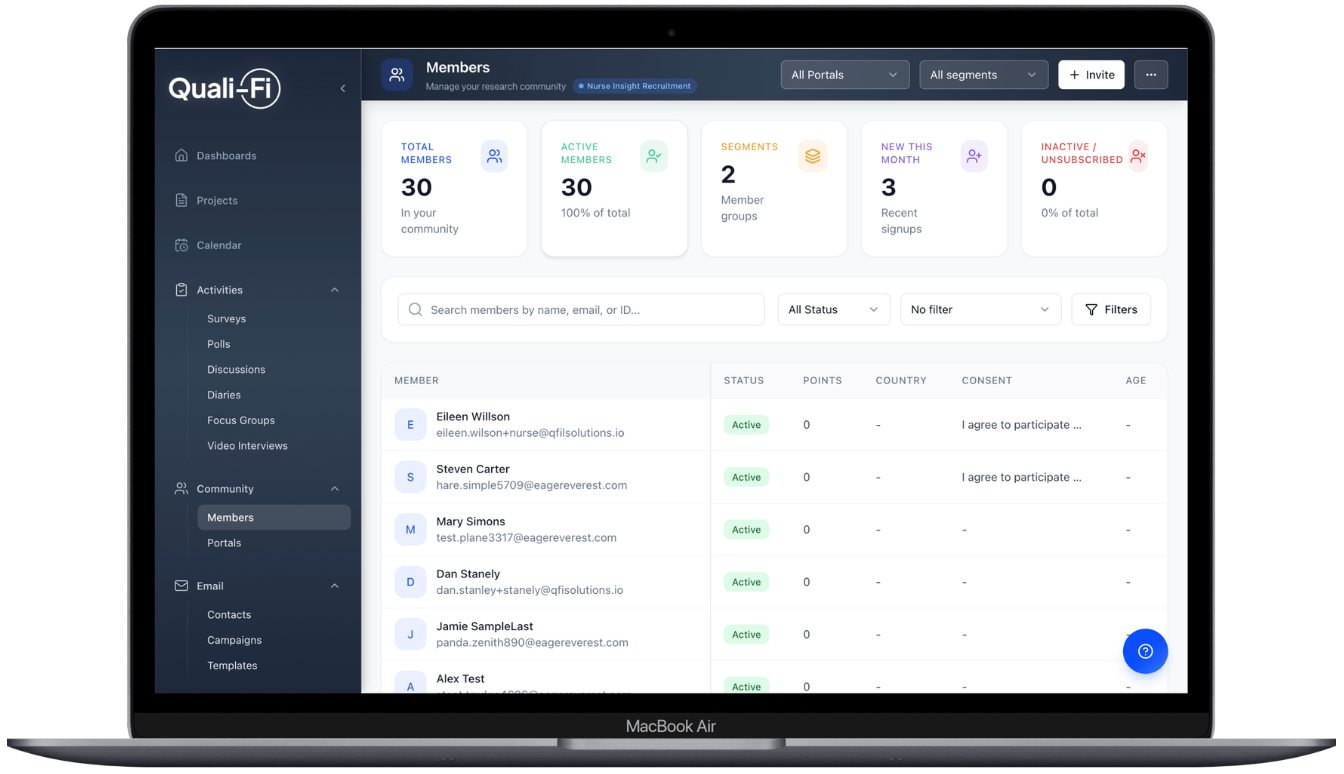The width and height of the screenshot is (1344, 774).
Task: Click Dan Stanely's avatar D
Action: point(410,582)
